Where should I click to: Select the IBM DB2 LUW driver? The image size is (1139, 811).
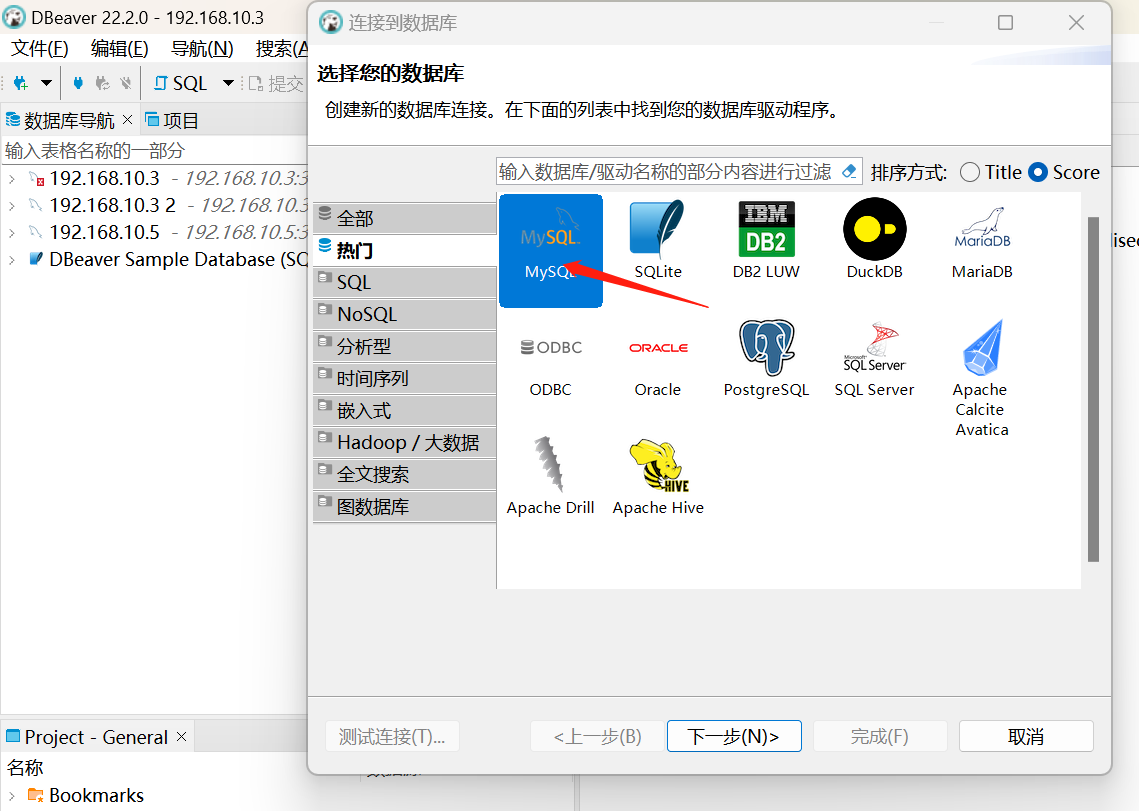[766, 240]
